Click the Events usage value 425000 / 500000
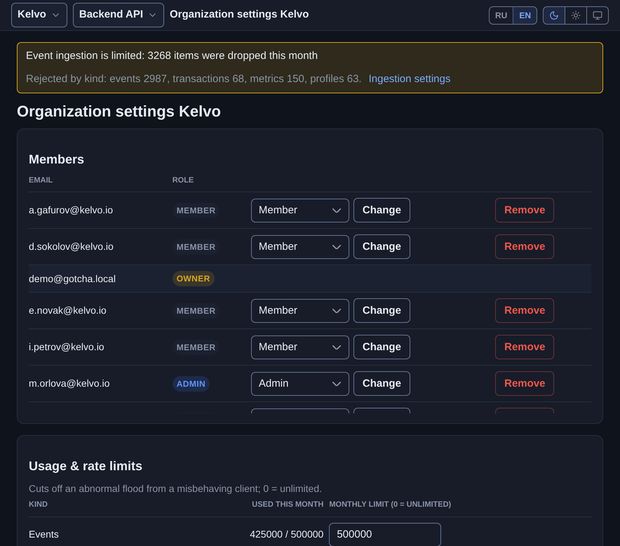The image size is (620, 546). pos(286,535)
